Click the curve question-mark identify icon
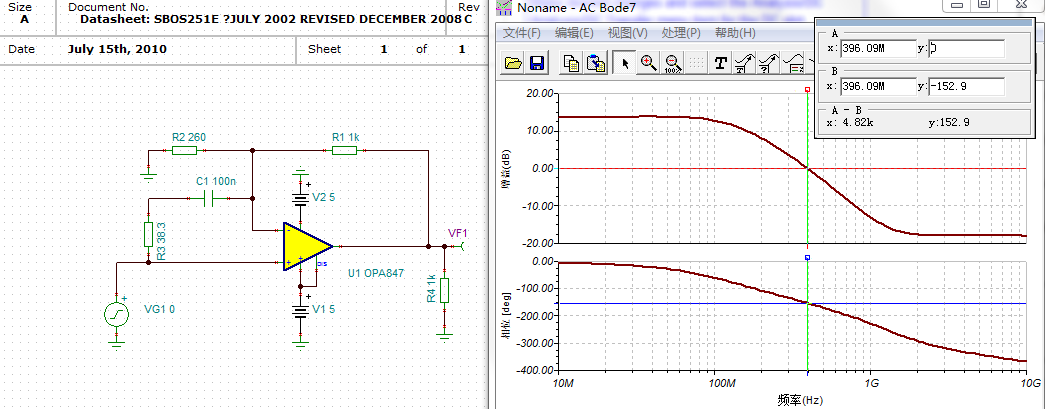Image resolution: width=1045 pixels, height=409 pixels. pyautogui.click(x=768, y=63)
